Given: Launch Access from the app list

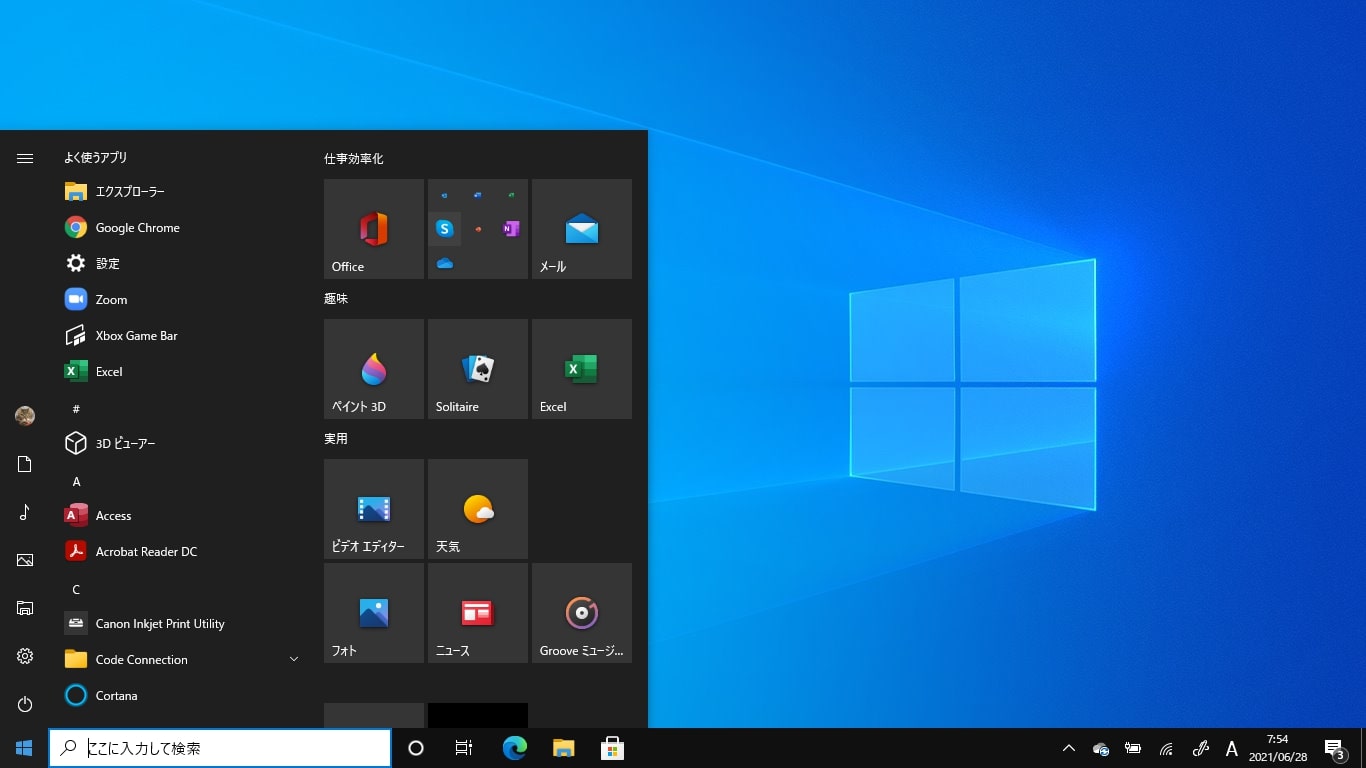Looking at the screenshot, I should (182, 516).
